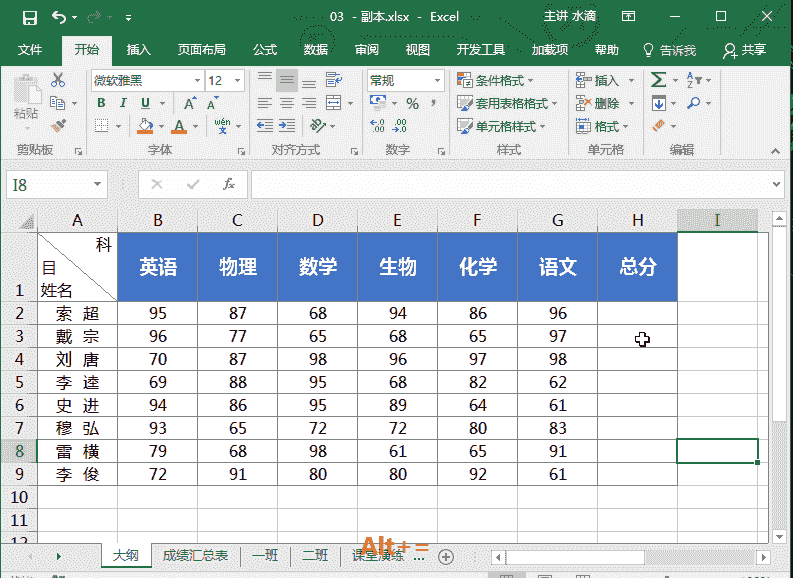The image size is (793, 578).
Task: Click the fill color paint bucket swatch
Action: (145, 126)
